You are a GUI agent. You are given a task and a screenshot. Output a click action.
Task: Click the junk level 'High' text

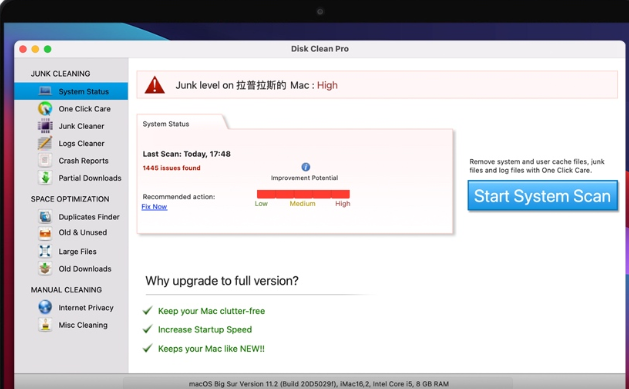point(327,85)
